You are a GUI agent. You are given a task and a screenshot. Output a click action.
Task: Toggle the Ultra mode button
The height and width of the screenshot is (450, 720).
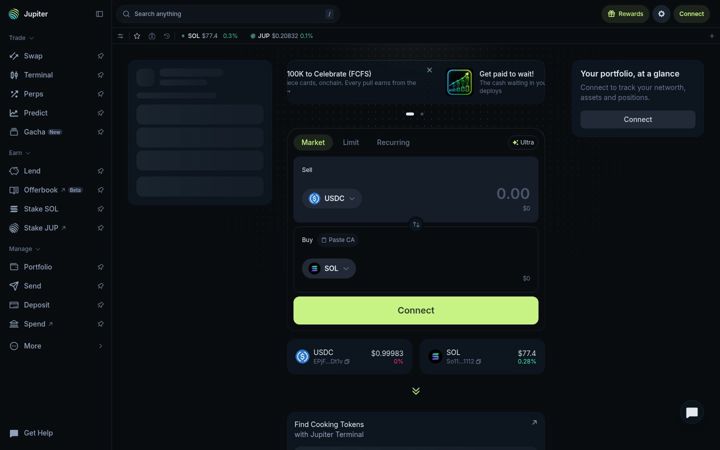coord(523,142)
